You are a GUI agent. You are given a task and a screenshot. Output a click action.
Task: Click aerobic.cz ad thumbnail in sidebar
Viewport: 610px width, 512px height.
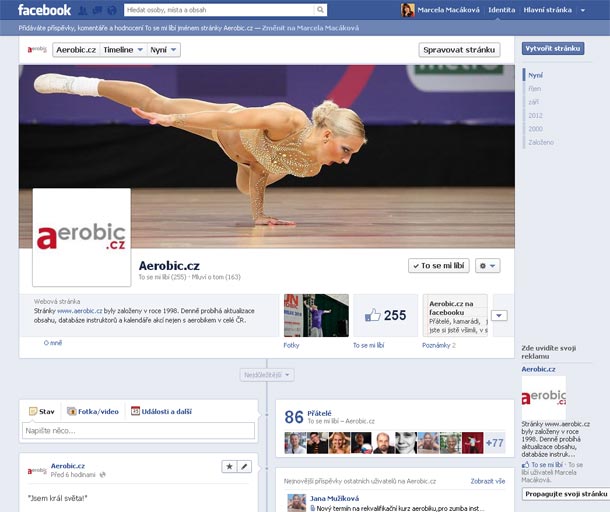click(x=543, y=397)
